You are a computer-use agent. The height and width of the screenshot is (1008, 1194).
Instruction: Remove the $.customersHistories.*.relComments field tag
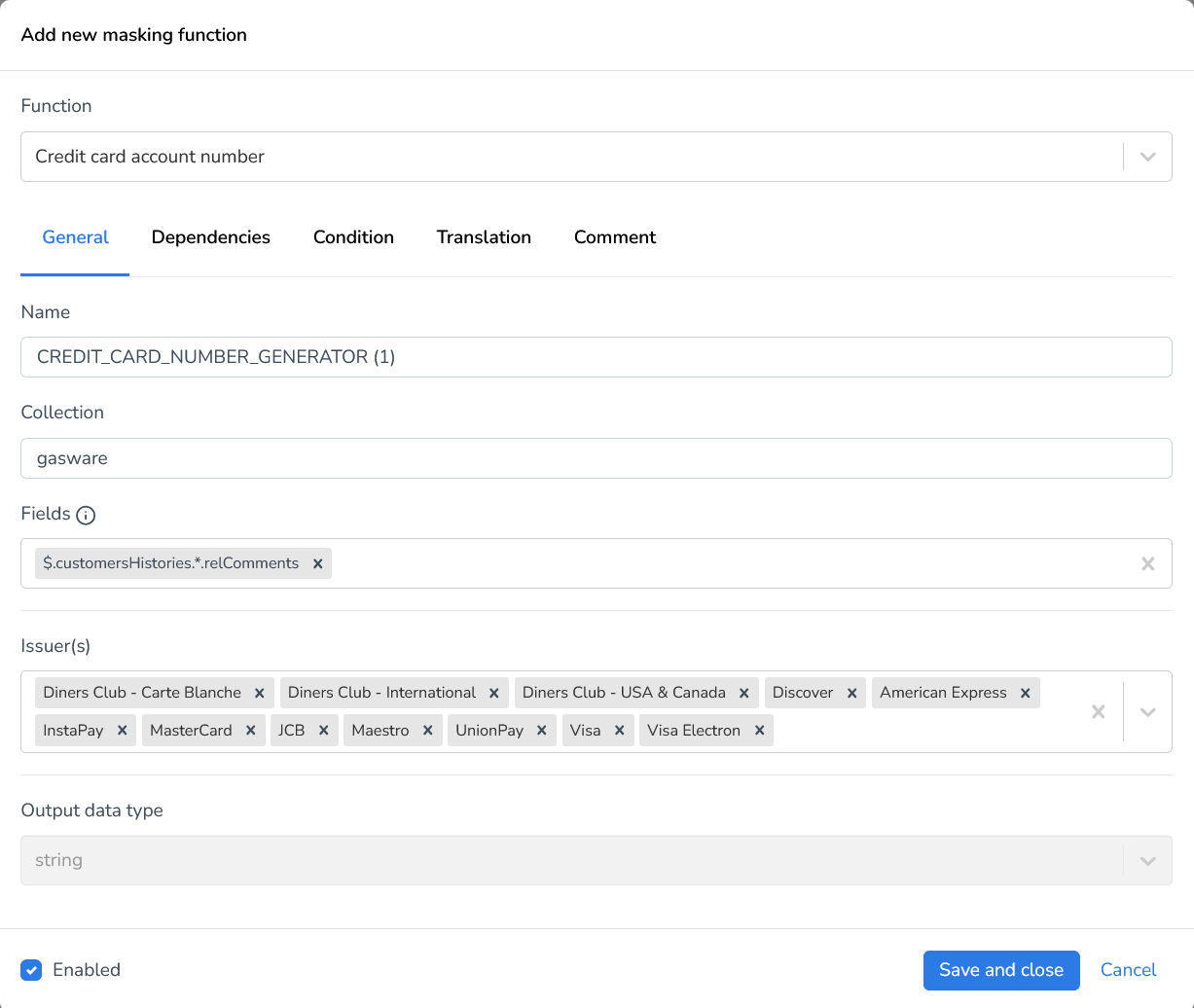[x=317, y=563]
